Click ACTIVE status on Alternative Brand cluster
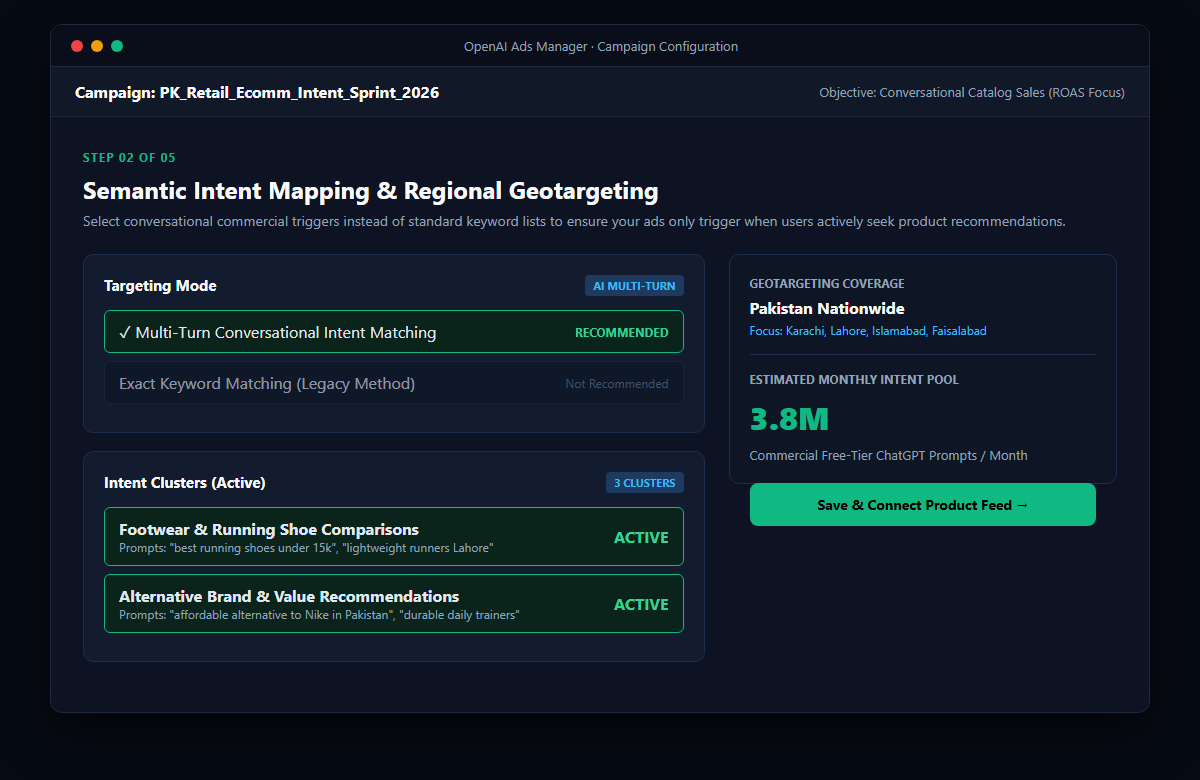1200x780 pixels. (x=641, y=605)
